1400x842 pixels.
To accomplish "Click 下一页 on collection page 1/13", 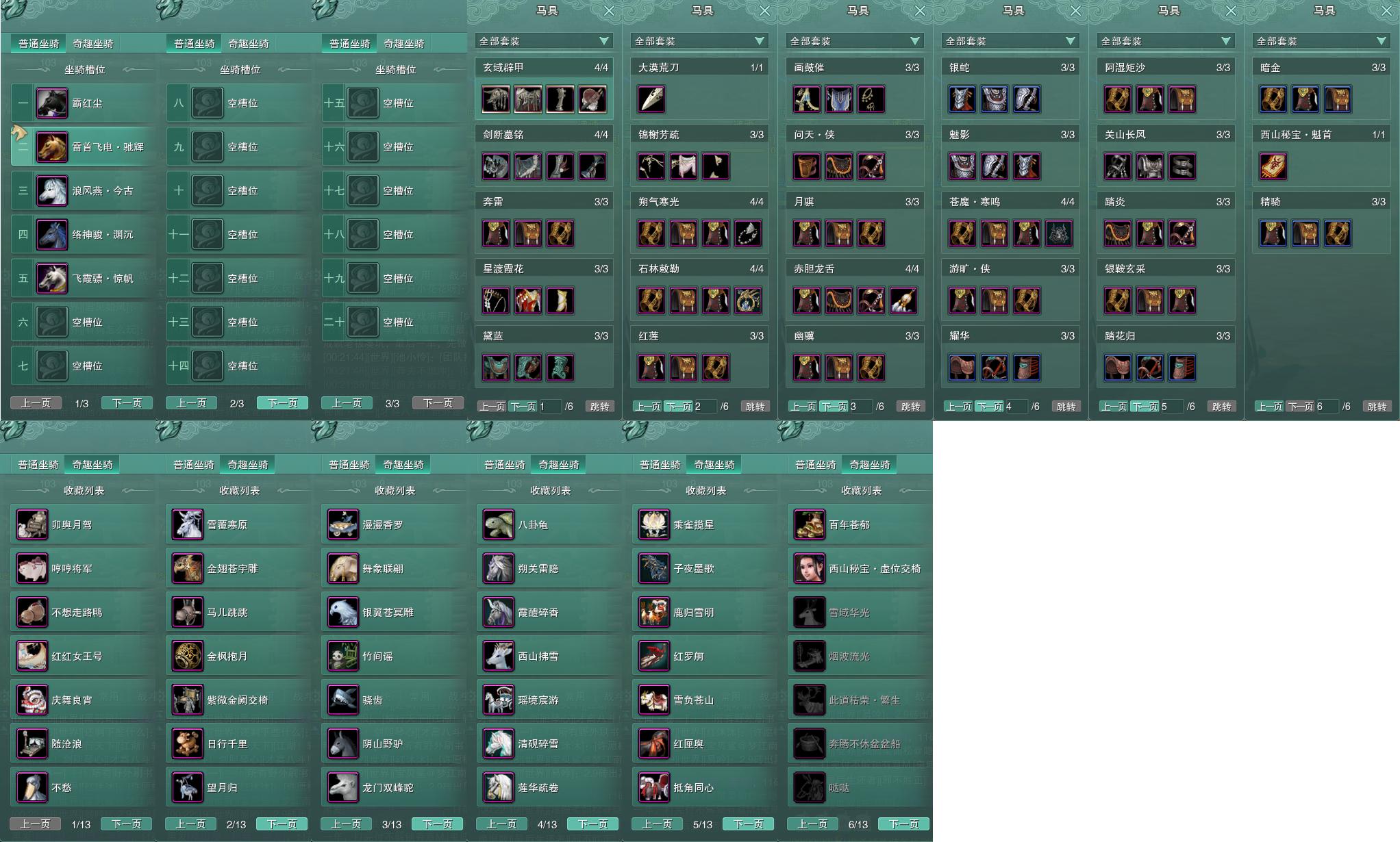I will pos(126,824).
